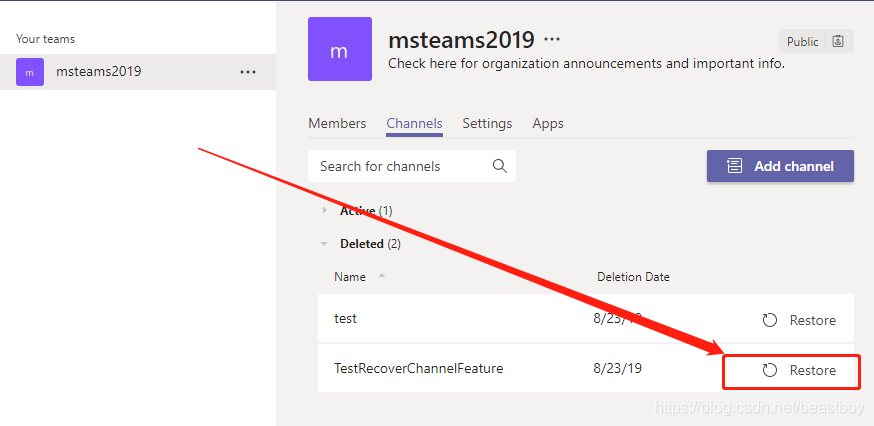Click the Active (1) label

tap(366, 211)
